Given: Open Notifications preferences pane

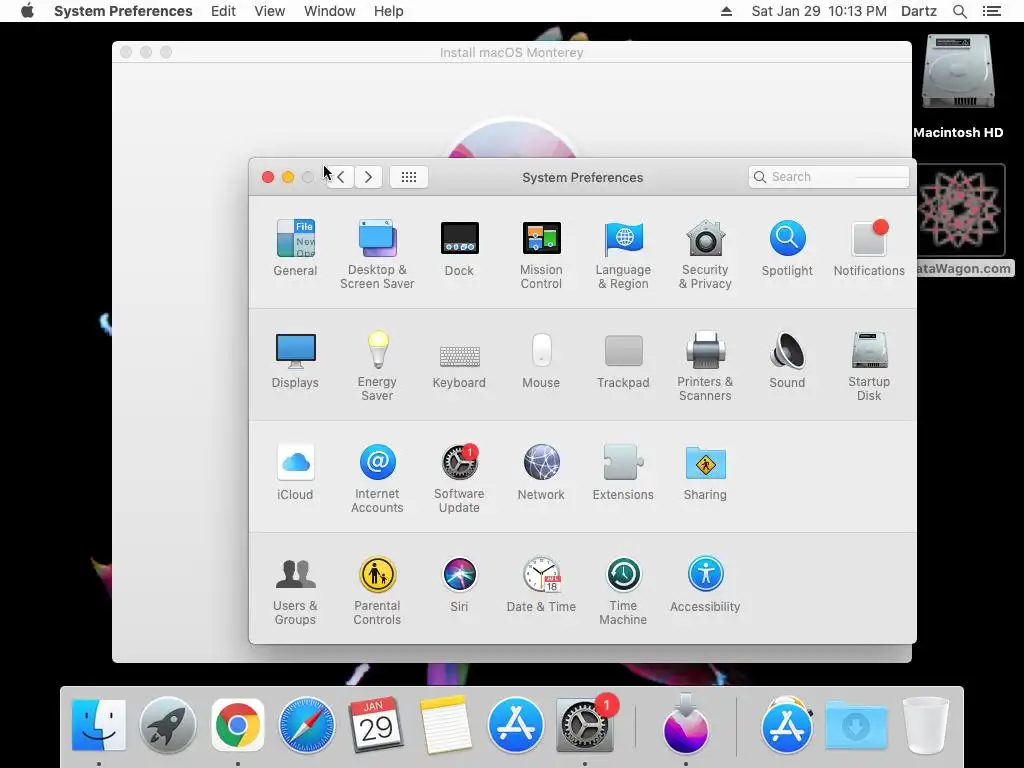Looking at the screenshot, I should [869, 248].
